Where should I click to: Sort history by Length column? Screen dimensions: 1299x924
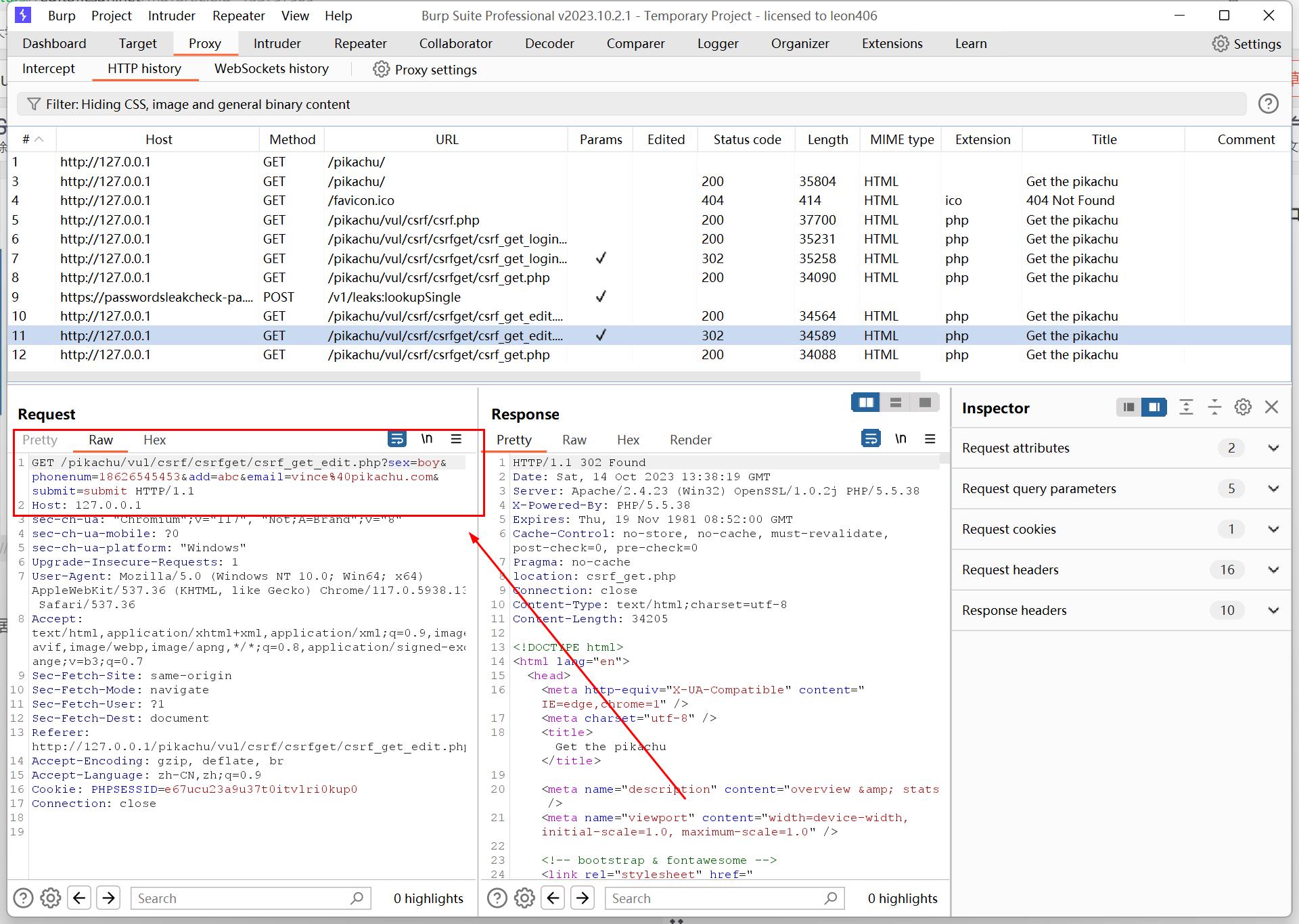coord(827,139)
